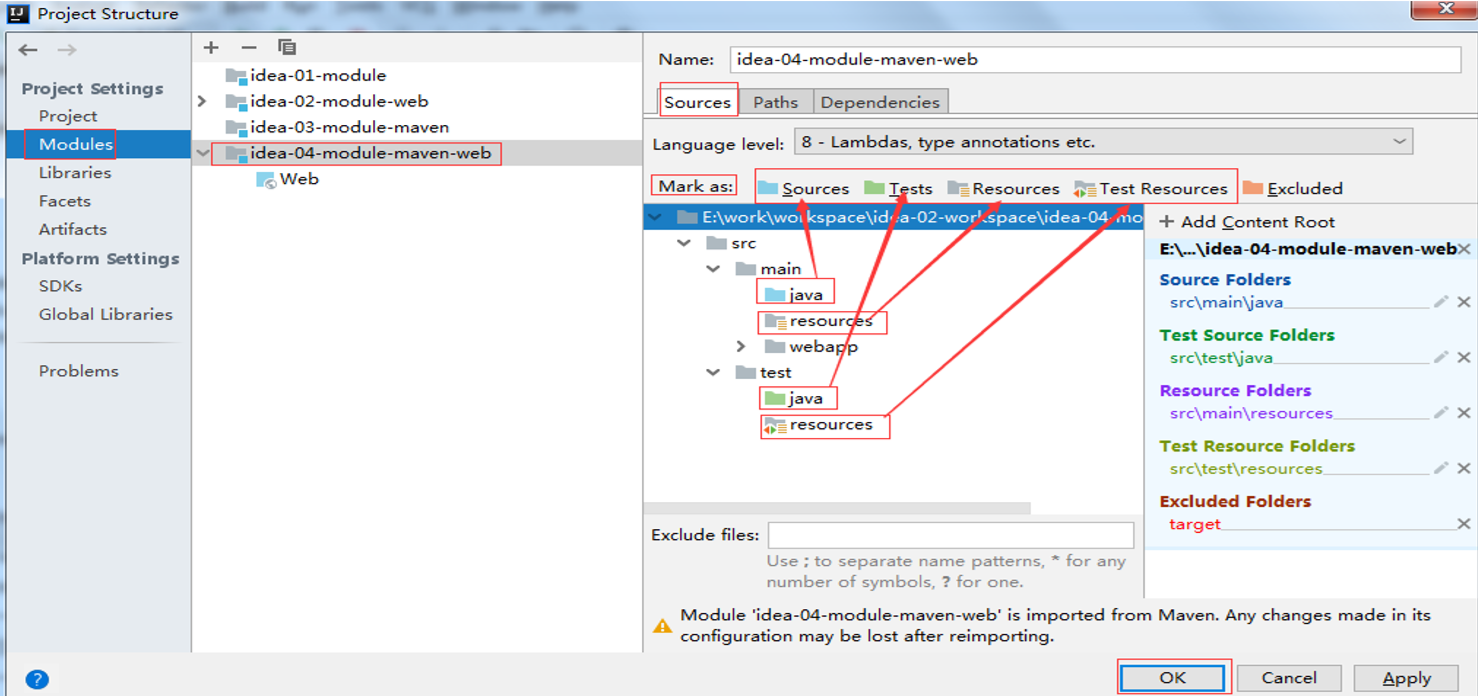The height and width of the screenshot is (696, 1478).
Task: Mark folder as Tests
Action: (x=898, y=188)
